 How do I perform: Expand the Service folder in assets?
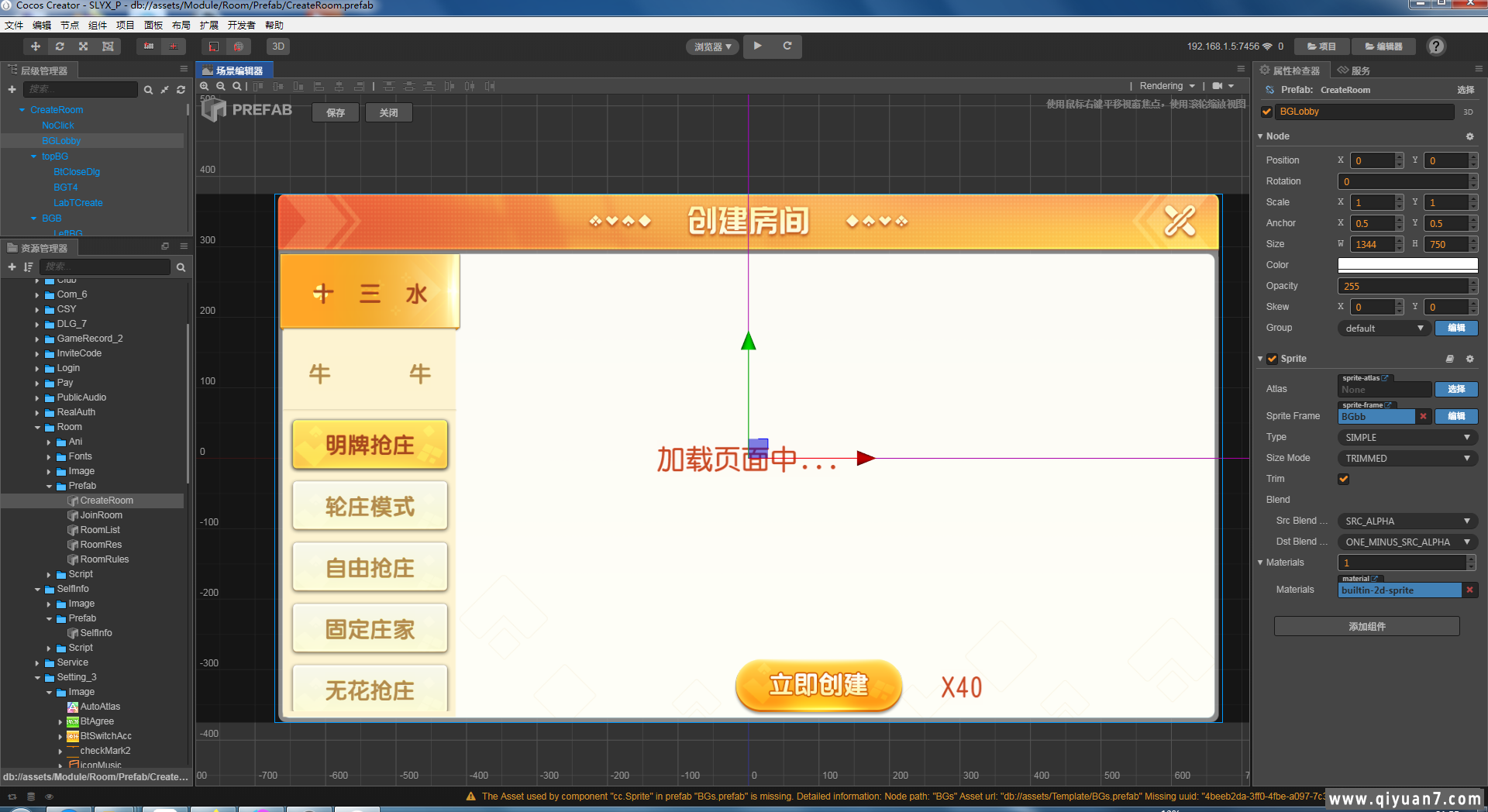[x=37, y=663]
